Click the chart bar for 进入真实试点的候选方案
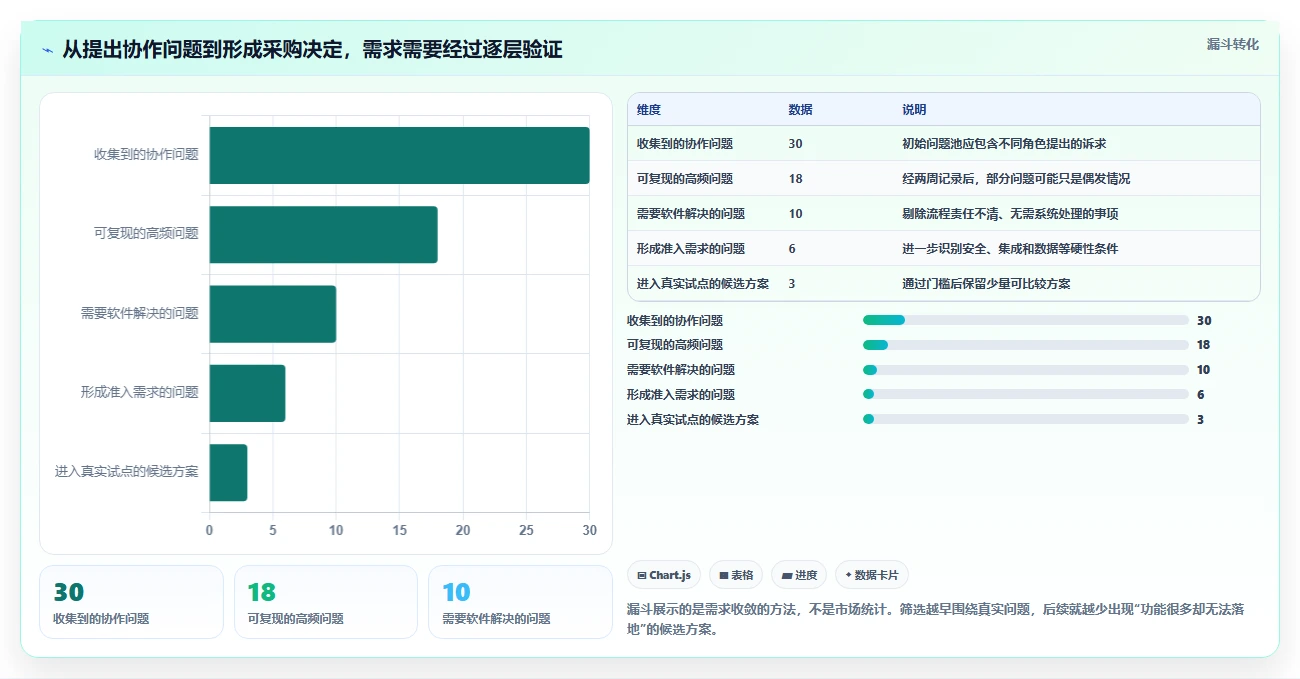This screenshot has height=679, width=1300. [x=228, y=472]
